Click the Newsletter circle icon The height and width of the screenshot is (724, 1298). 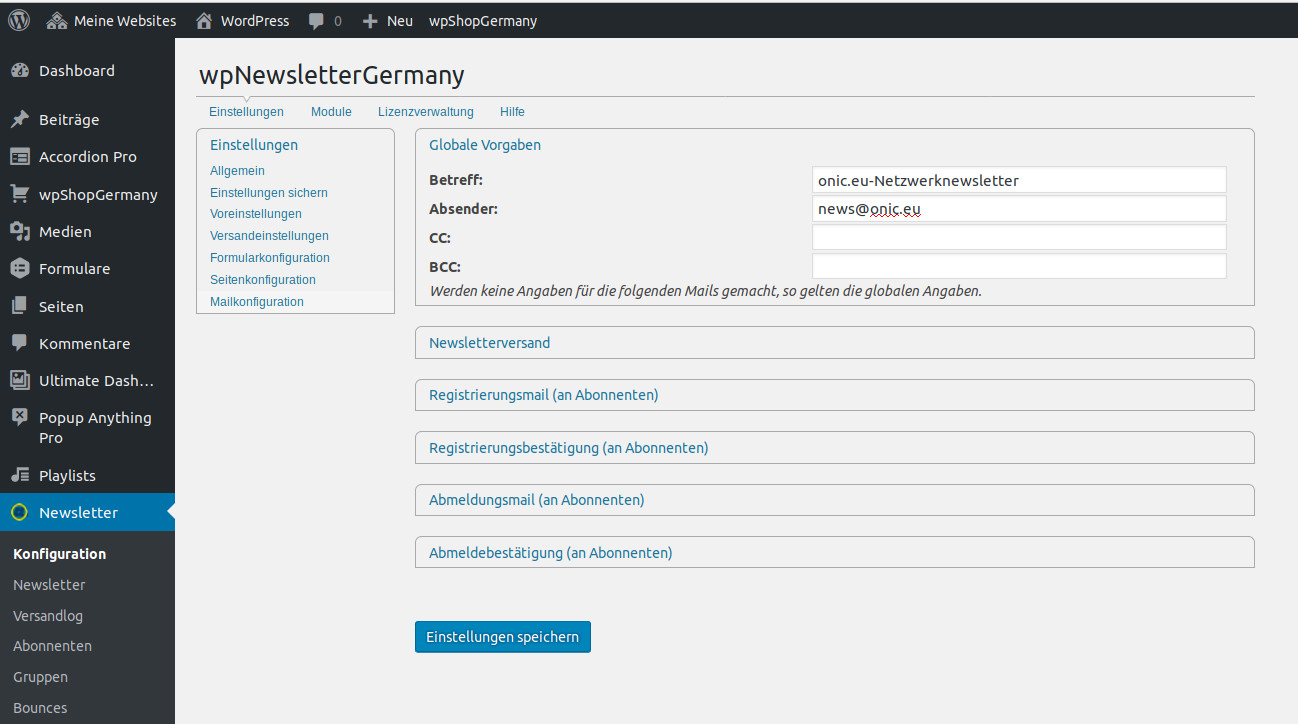(x=19, y=513)
